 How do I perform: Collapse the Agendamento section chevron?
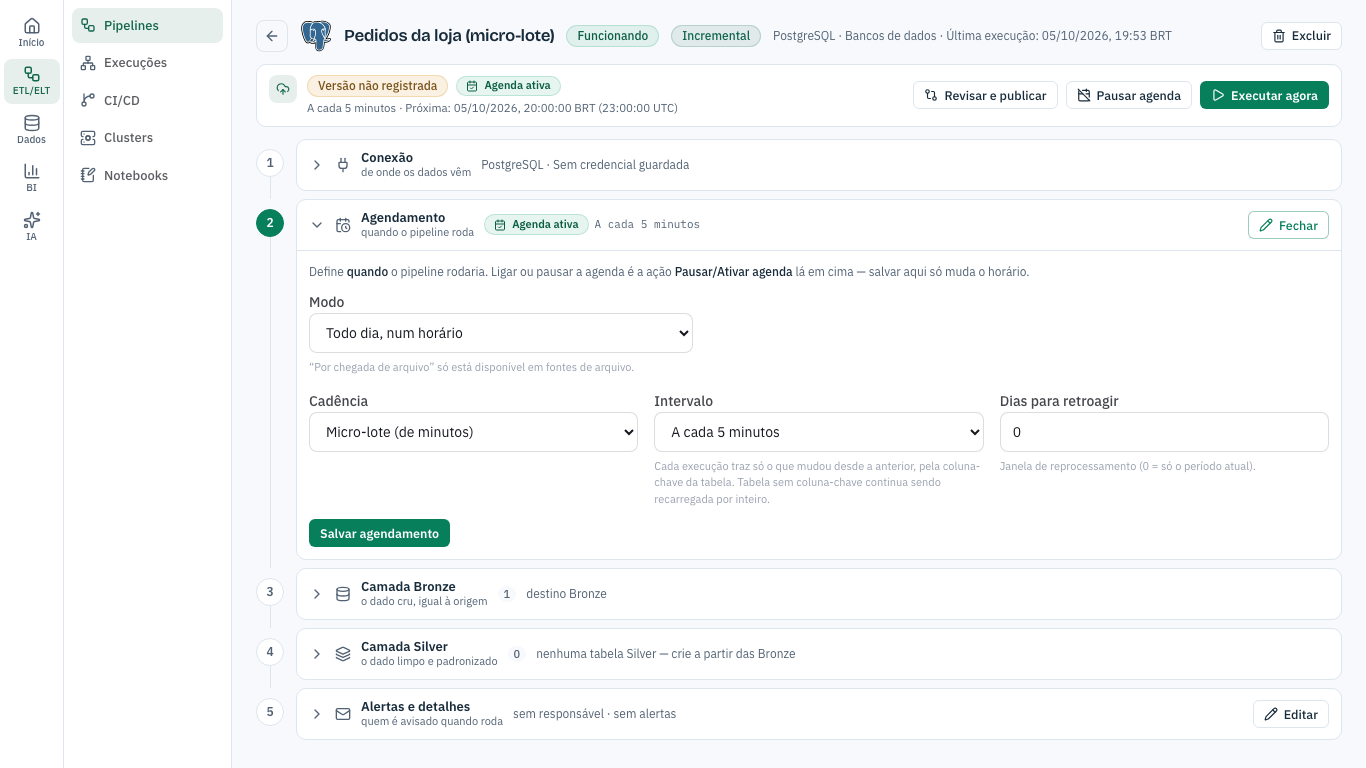click(x=317, y=225)
